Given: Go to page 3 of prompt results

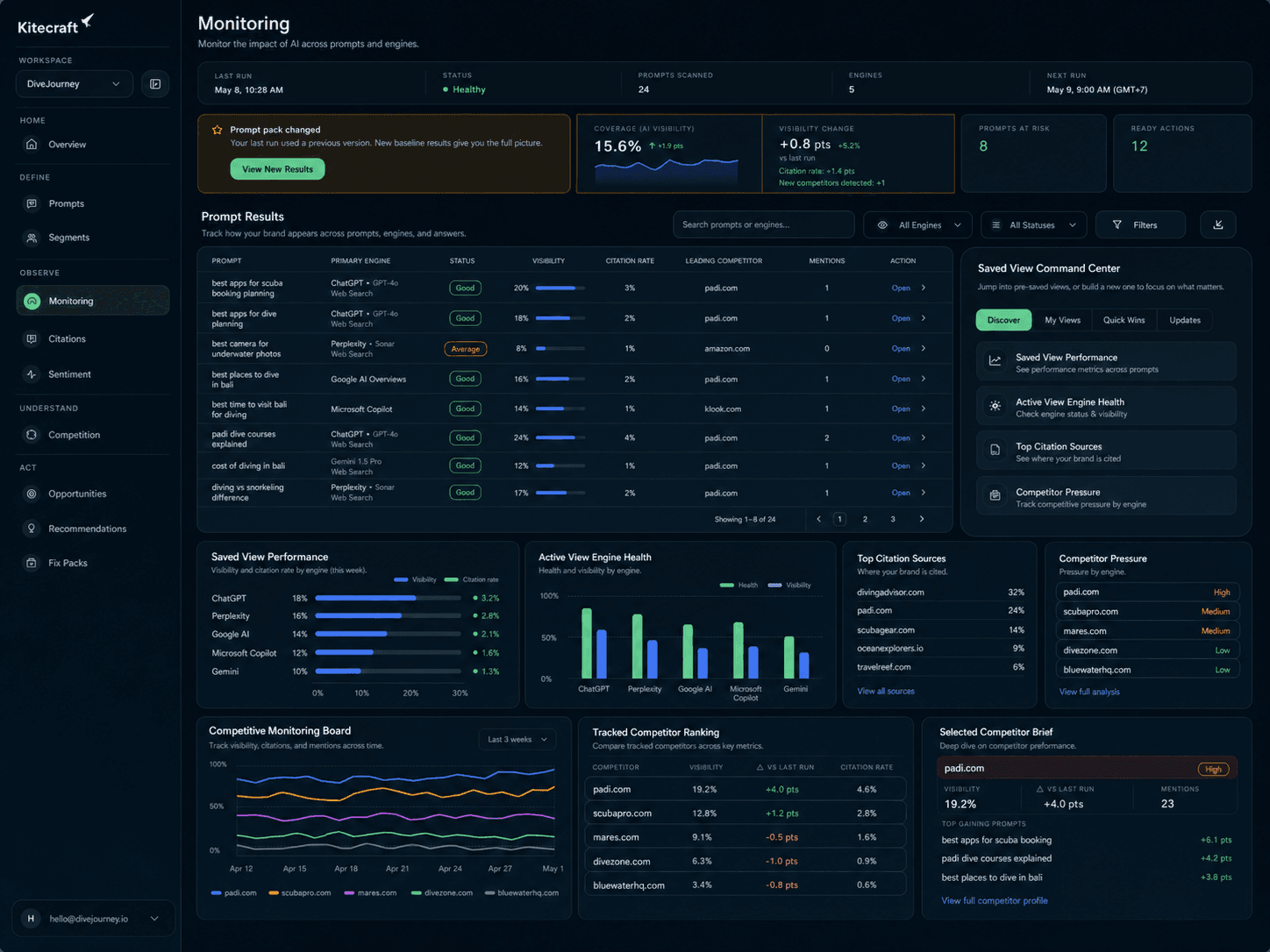Looking at the screenshot, I should (893, 519).
